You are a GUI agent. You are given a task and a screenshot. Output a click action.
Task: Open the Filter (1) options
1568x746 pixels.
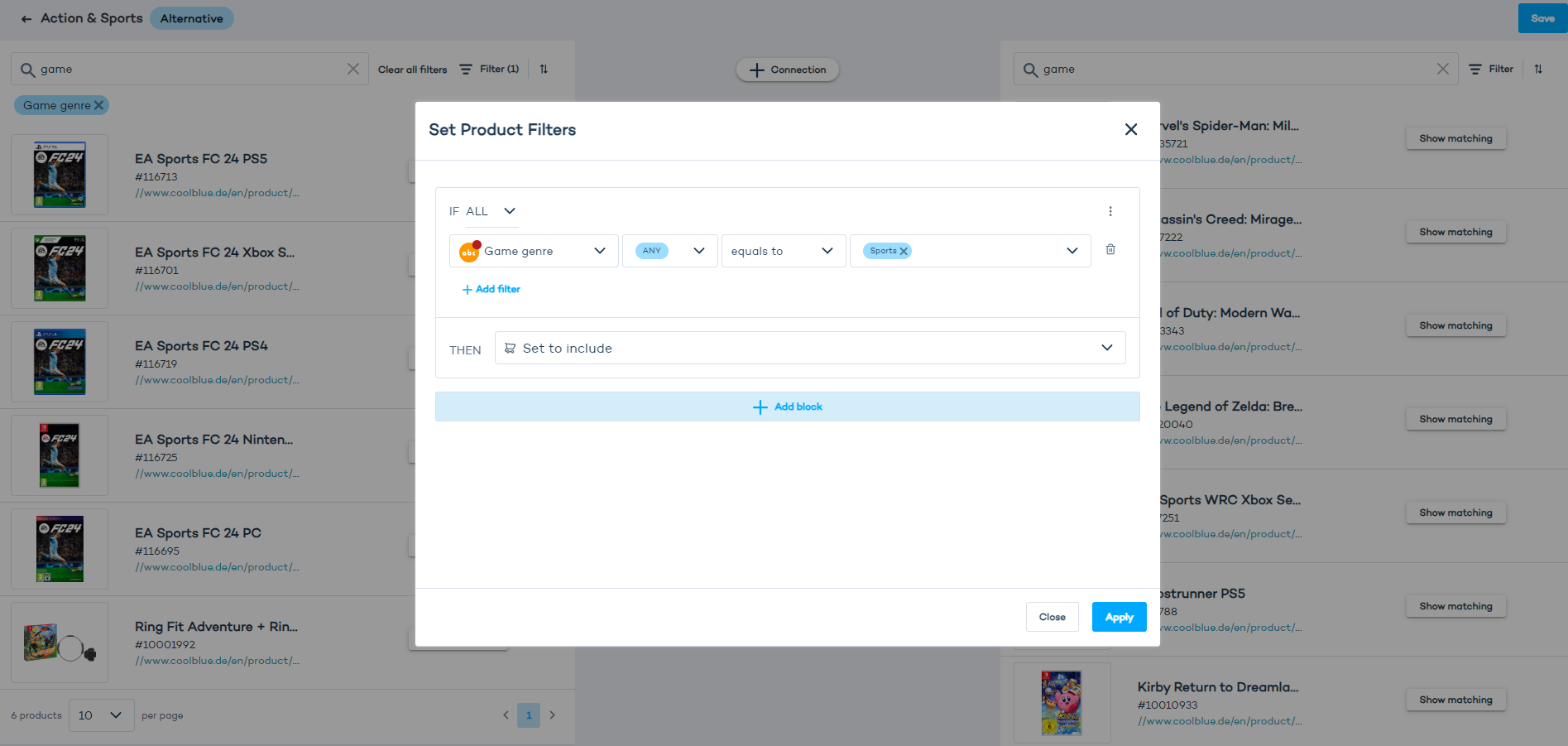[x=489, y=69]
